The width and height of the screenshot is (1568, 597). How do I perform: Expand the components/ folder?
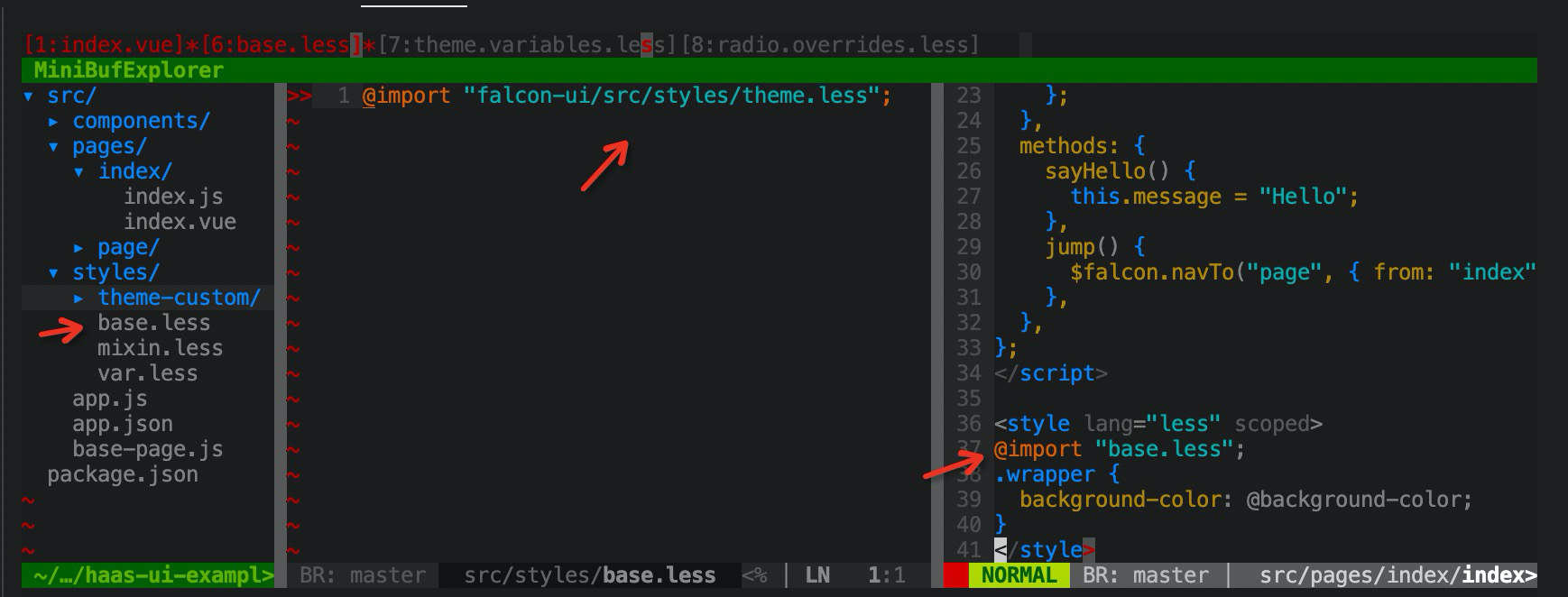click(54, 121)
